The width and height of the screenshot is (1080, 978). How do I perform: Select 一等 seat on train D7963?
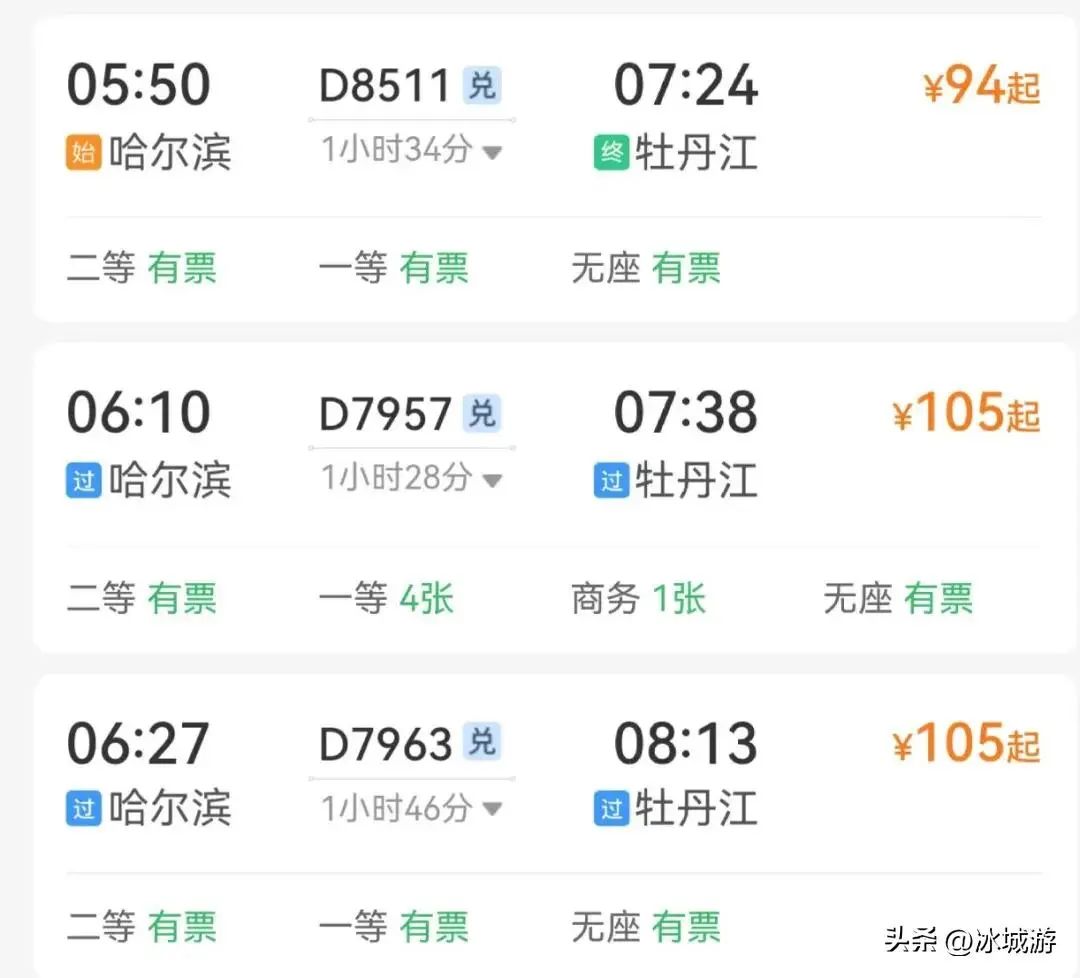click(x=393, y=926)
